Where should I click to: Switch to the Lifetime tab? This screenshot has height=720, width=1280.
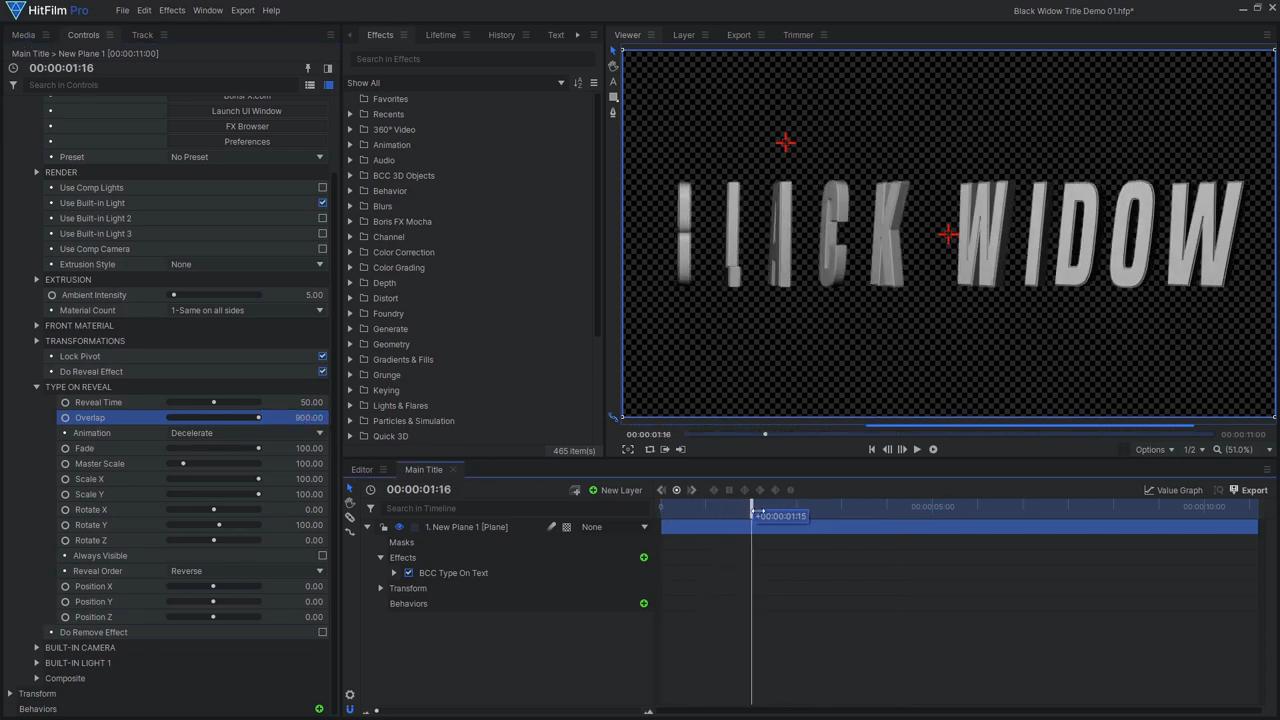(x=440, y=35)
